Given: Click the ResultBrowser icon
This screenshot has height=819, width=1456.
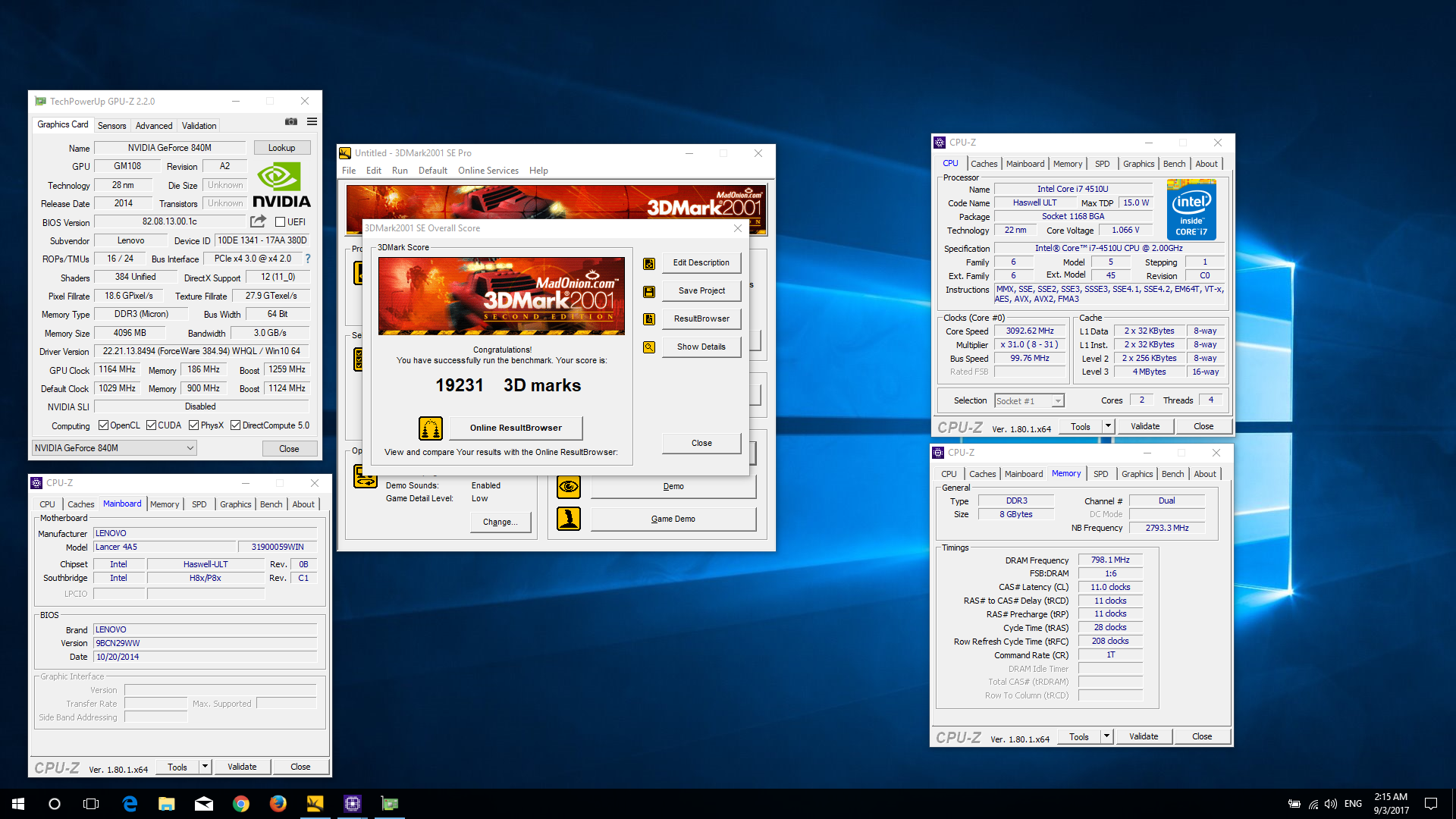Looking at the screenshot, I should tap(649, 319).
